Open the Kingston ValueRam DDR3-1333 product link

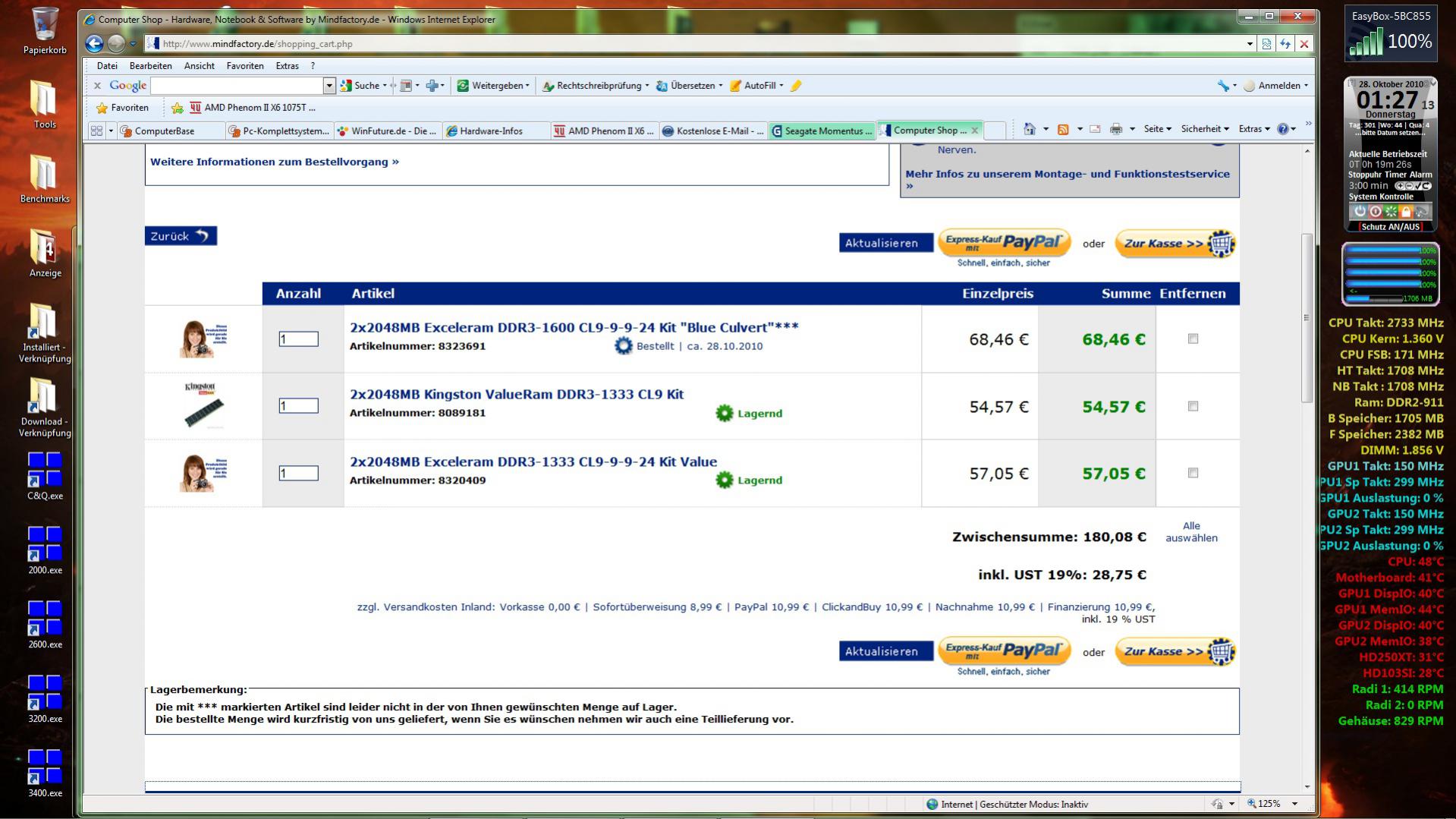pyautogui.click(x=517, y=394)
